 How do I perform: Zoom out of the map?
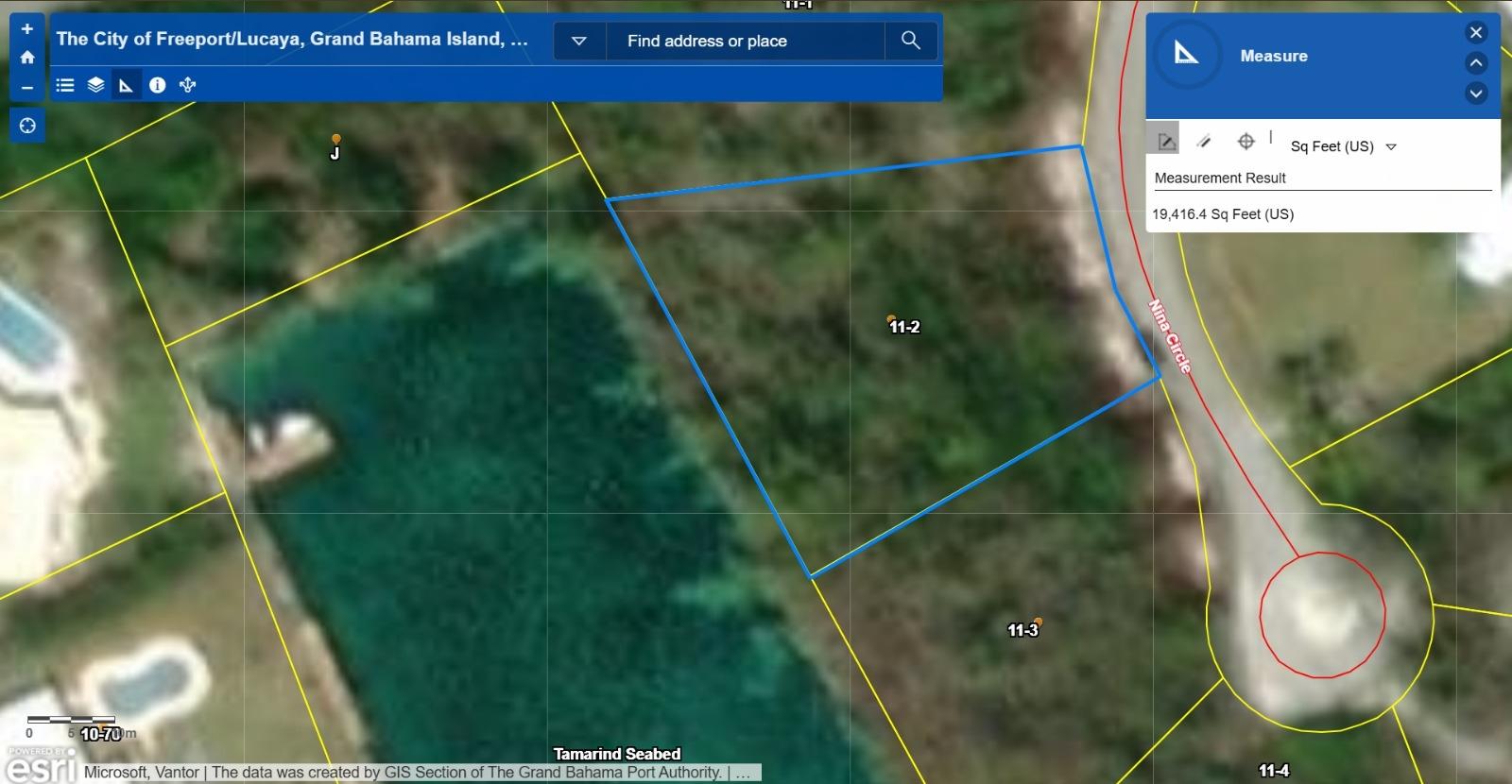point(27,88)
